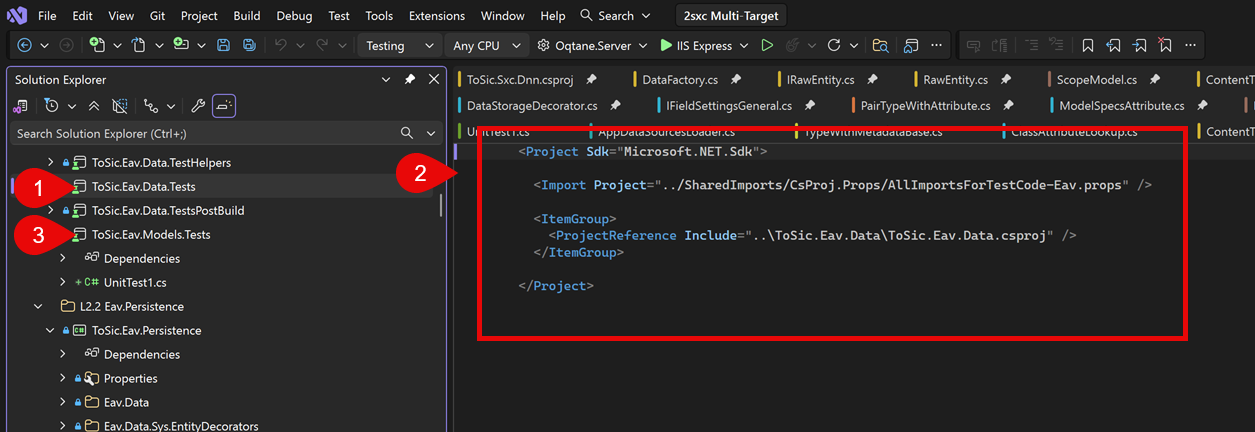Unpin the IRawEntity.cs tab

873,79
